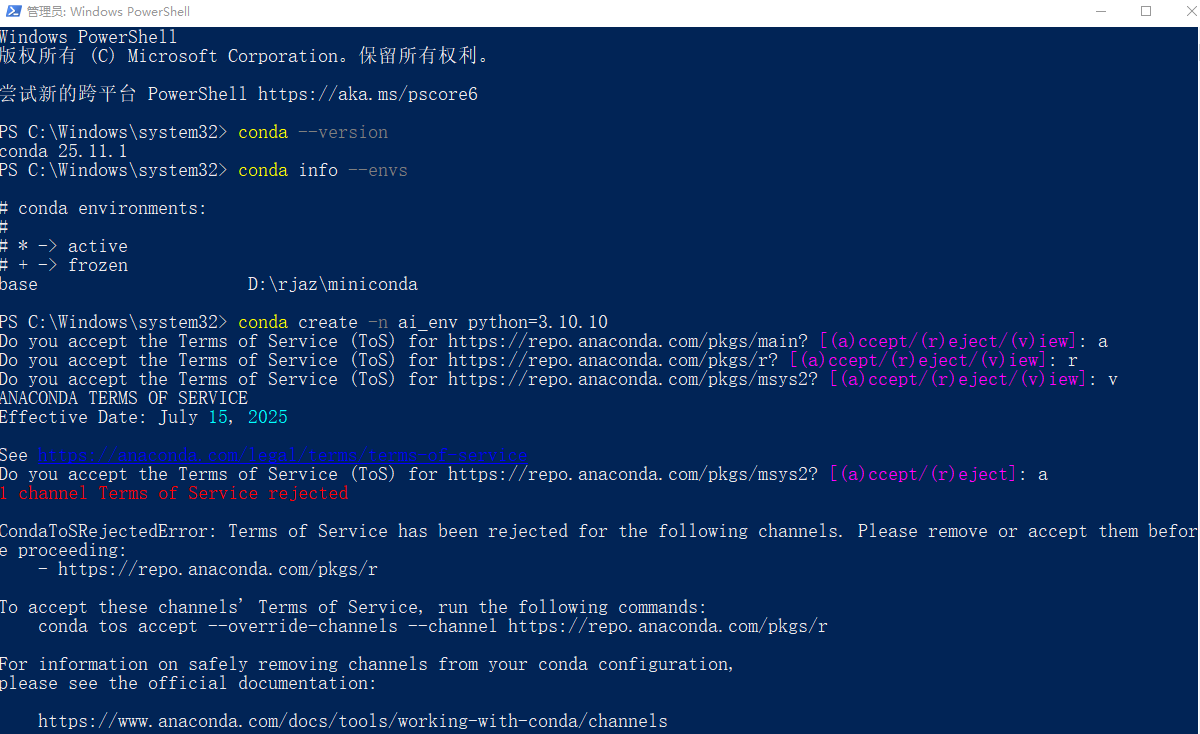Click the red "1 channel Terms of Service rejected" message
1200x734 pixels.
[x=174, y=493]
